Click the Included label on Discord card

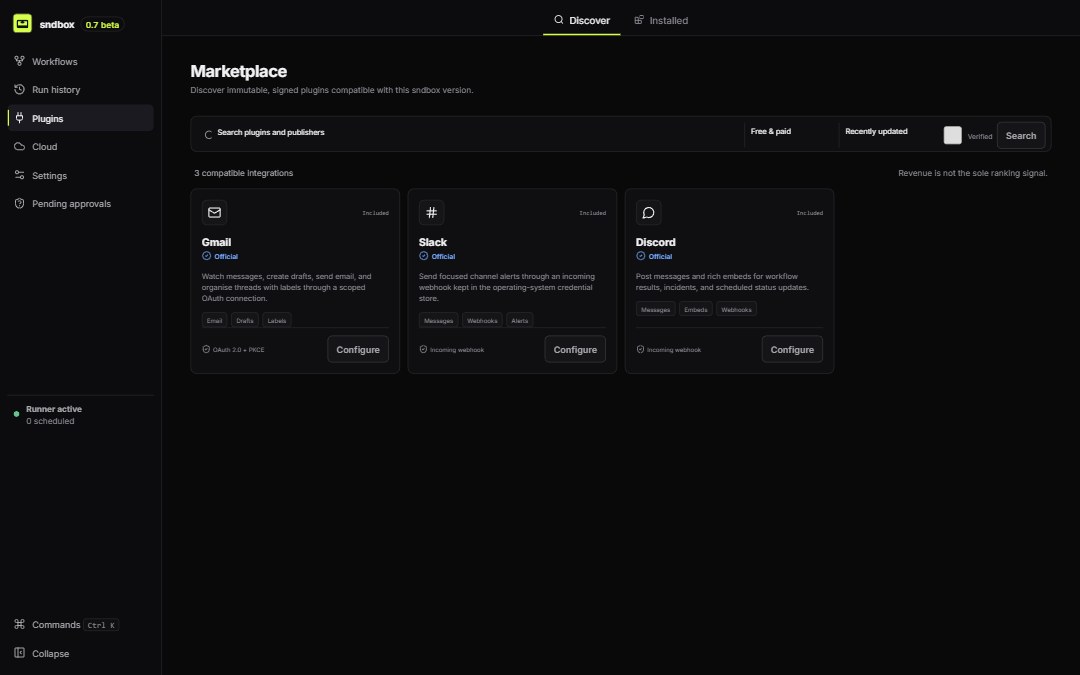tap(809, 213)
